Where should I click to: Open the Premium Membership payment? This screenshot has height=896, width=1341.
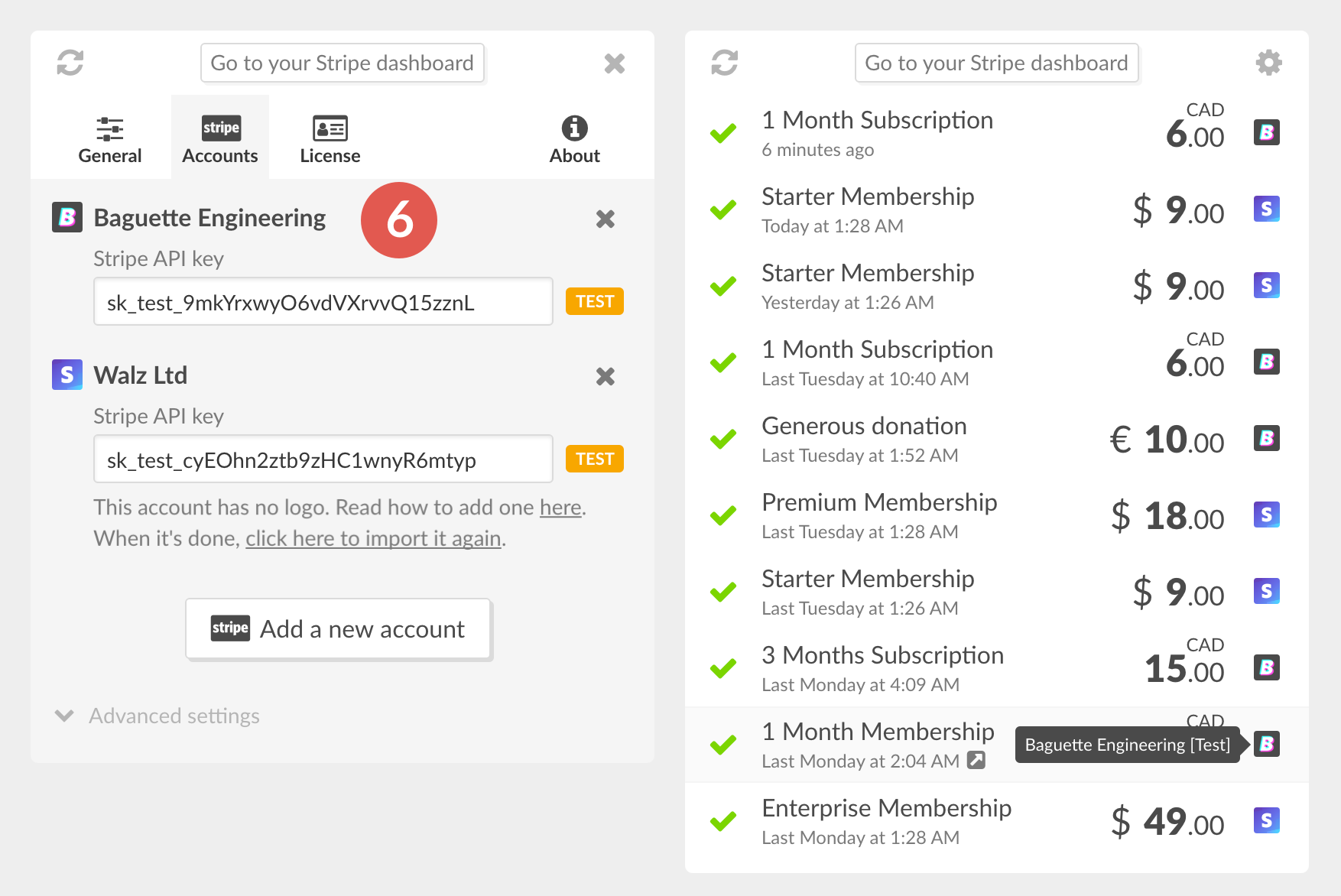point(997,515)
